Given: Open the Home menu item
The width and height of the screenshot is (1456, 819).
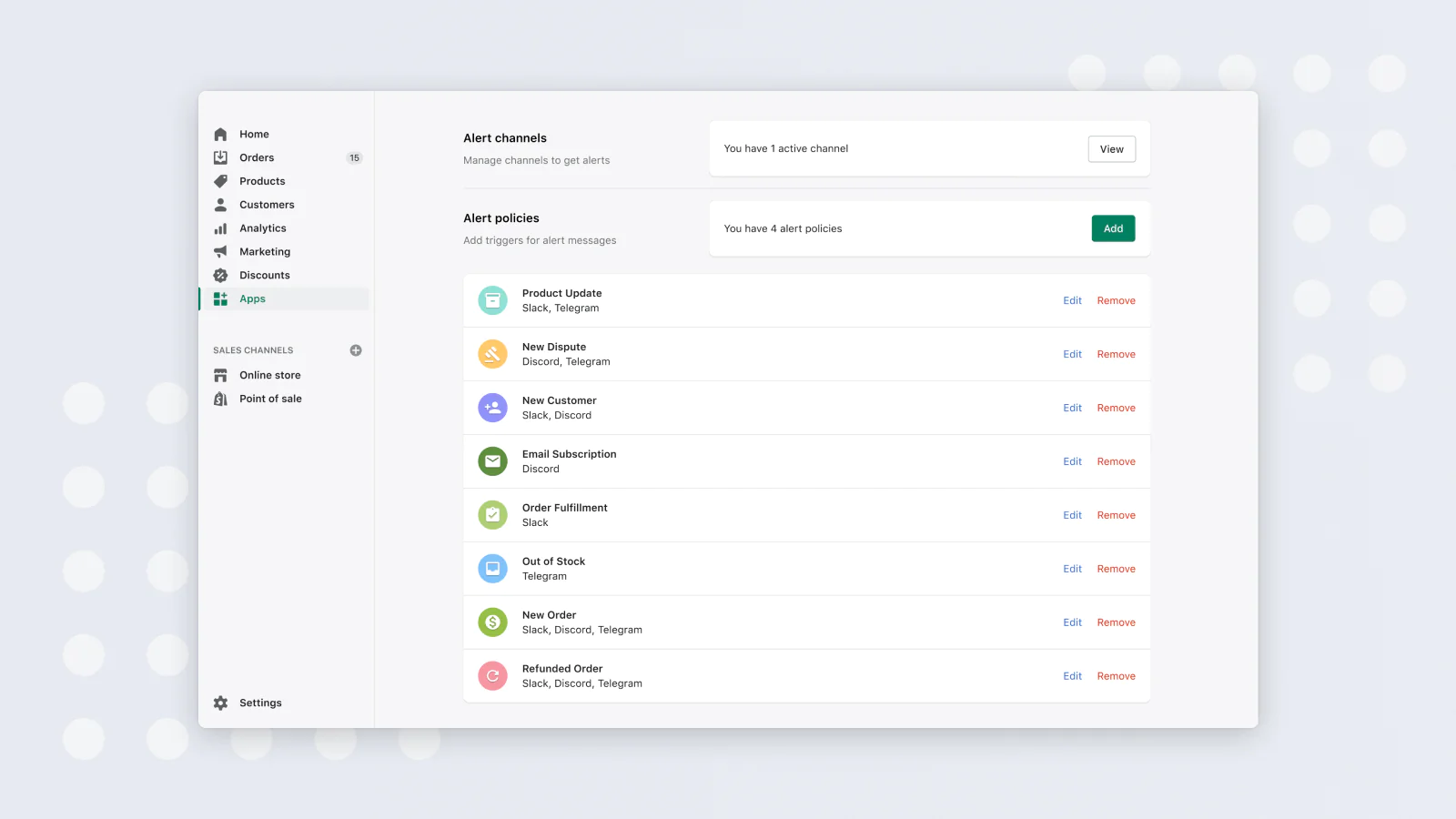Looking at the screenshot, I should (x=254, y=134).
